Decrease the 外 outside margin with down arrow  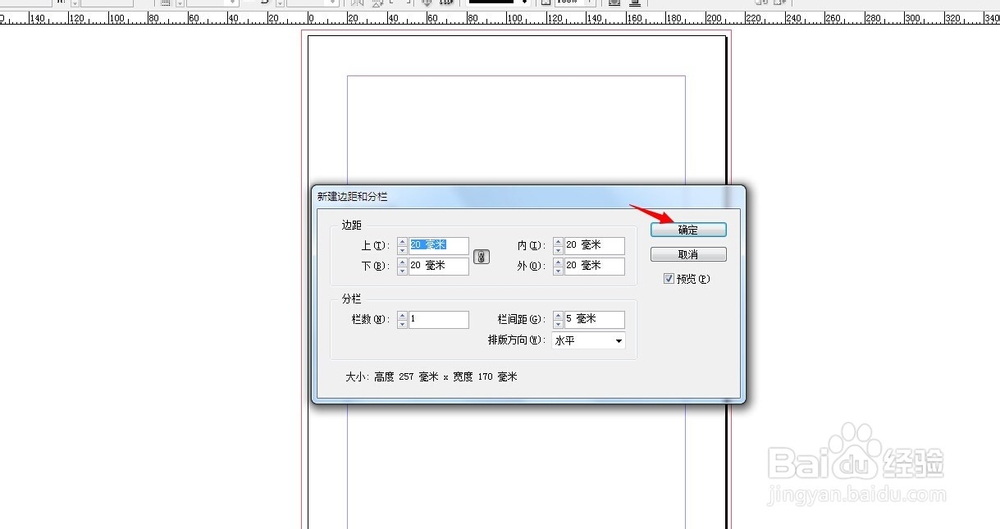point(559,271)
